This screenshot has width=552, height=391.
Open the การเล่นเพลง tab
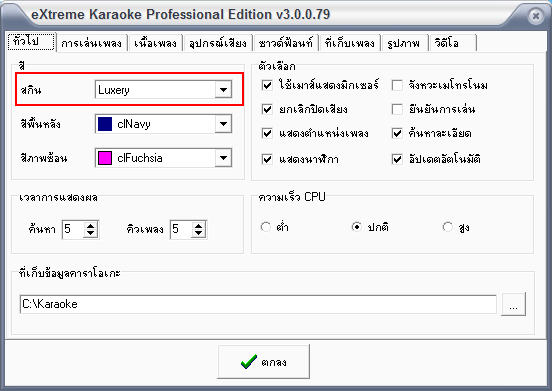[91, 43]
